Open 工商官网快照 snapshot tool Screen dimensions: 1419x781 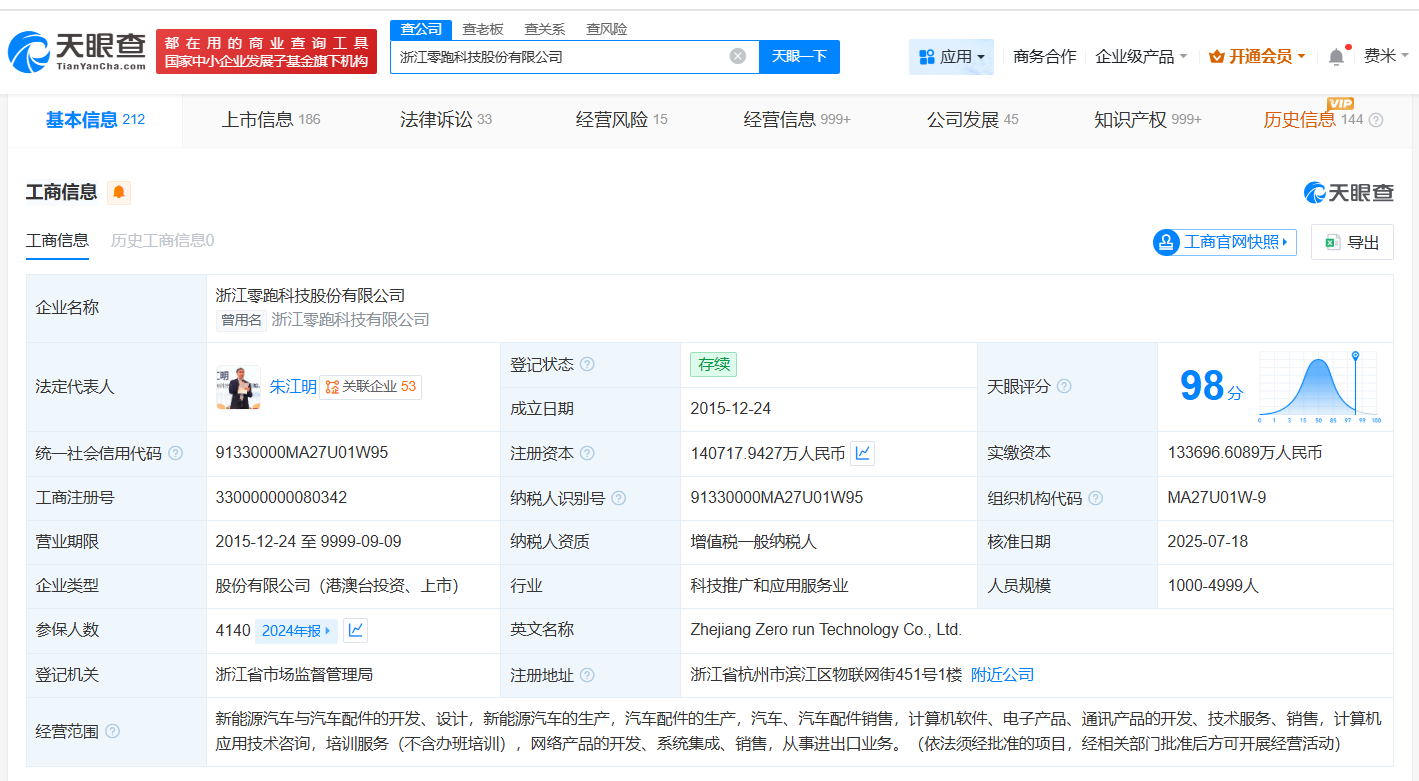click(x=1223, y=242)
